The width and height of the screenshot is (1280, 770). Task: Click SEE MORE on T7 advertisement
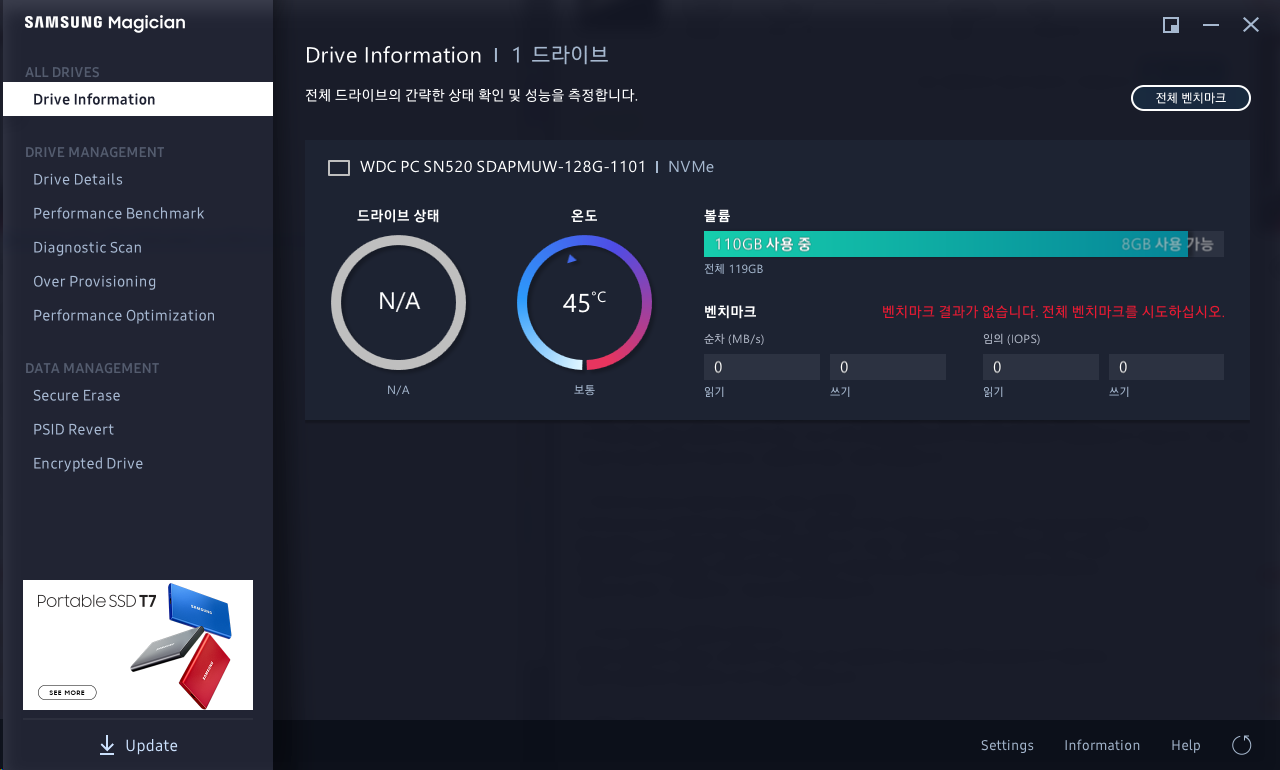[x=68, y=692]
